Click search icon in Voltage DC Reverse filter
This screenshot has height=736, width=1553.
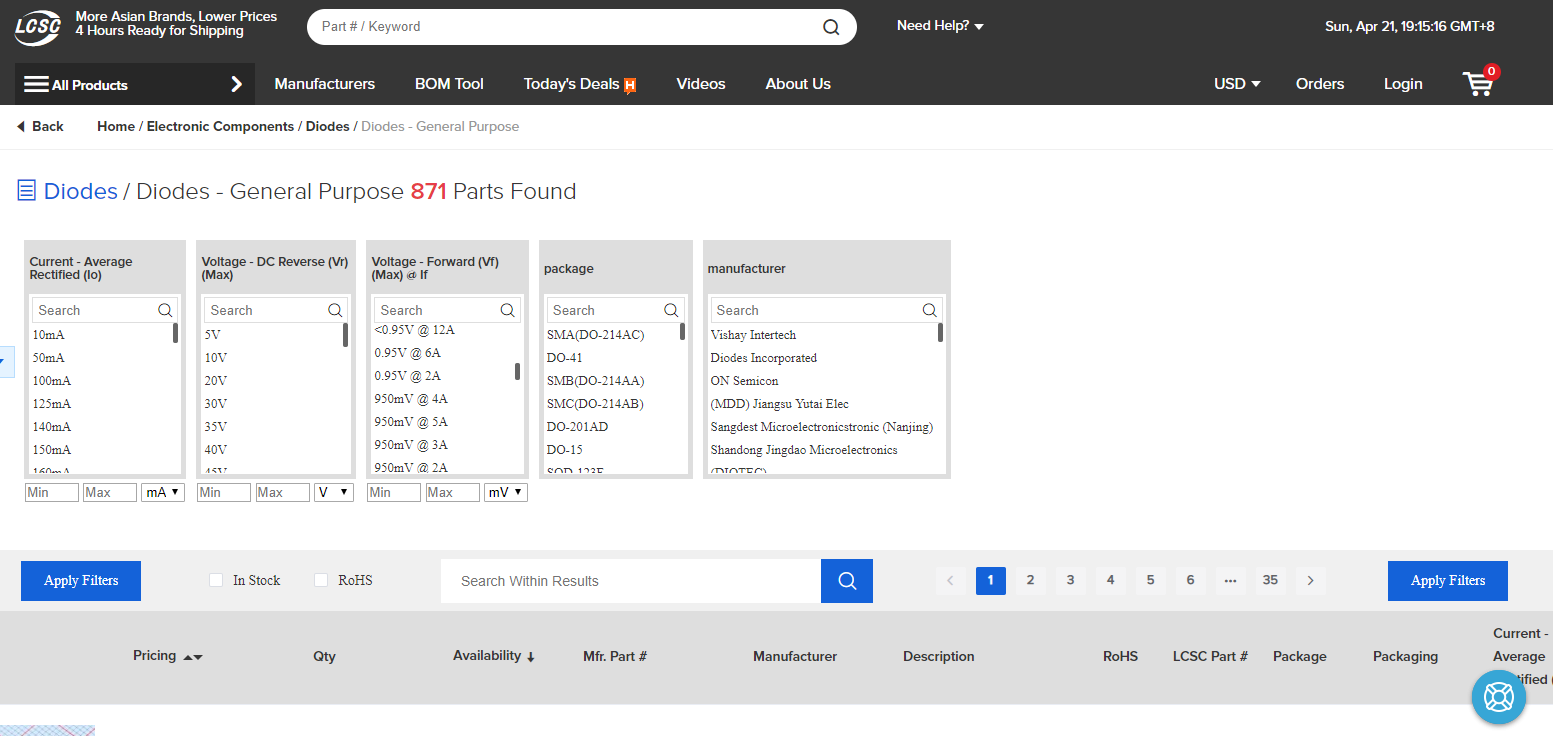click(x=335, y=310)
